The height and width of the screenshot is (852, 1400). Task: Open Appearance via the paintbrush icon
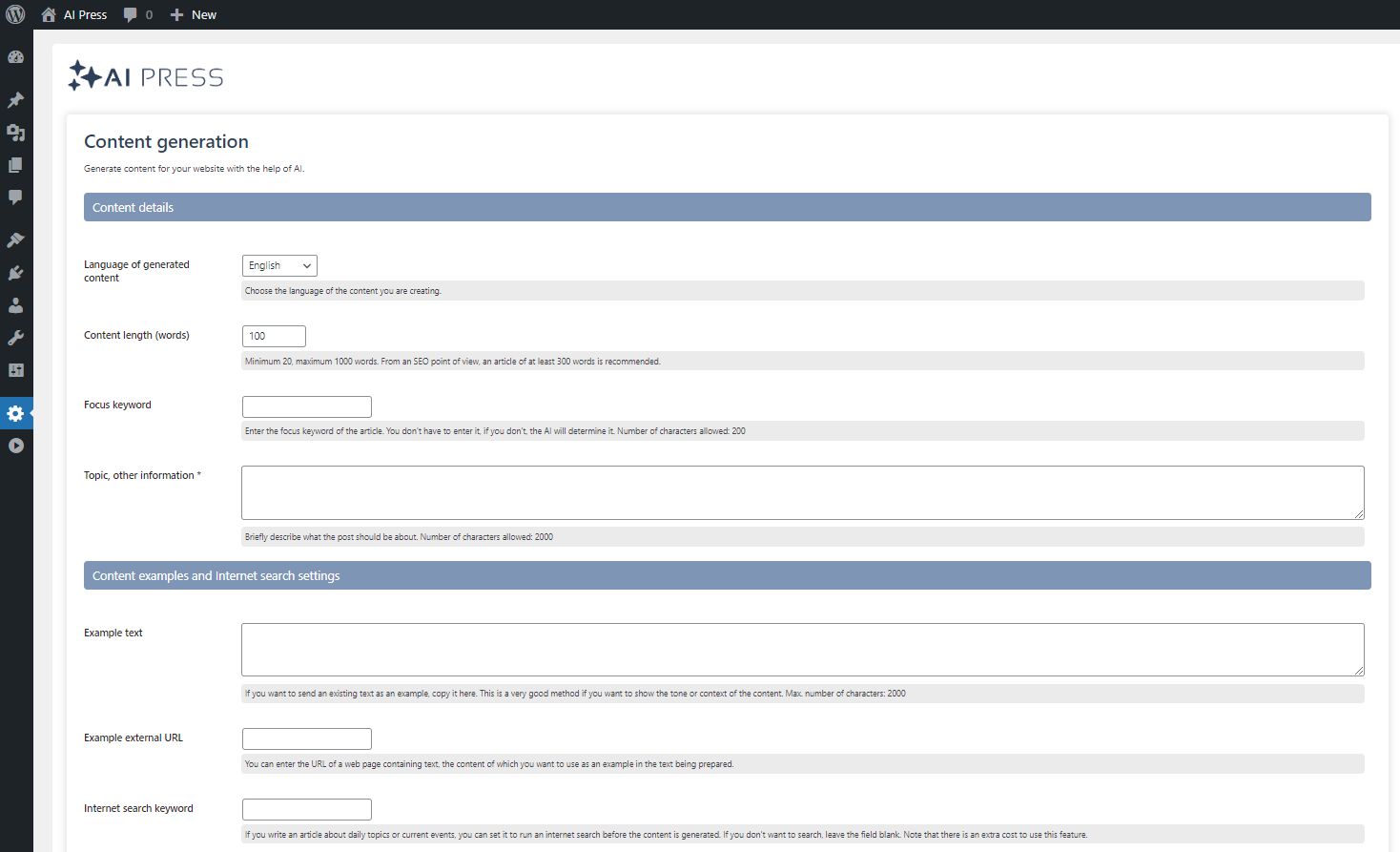(15, 240)
